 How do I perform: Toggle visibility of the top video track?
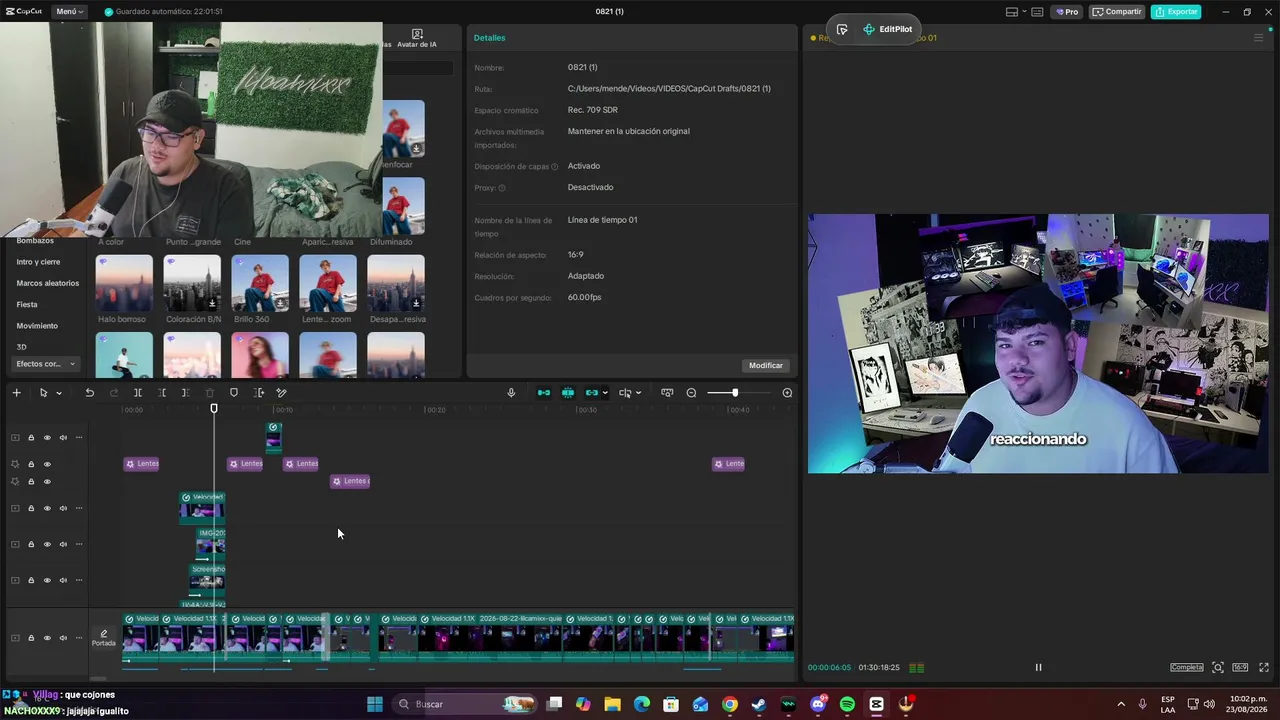[47, 437]
